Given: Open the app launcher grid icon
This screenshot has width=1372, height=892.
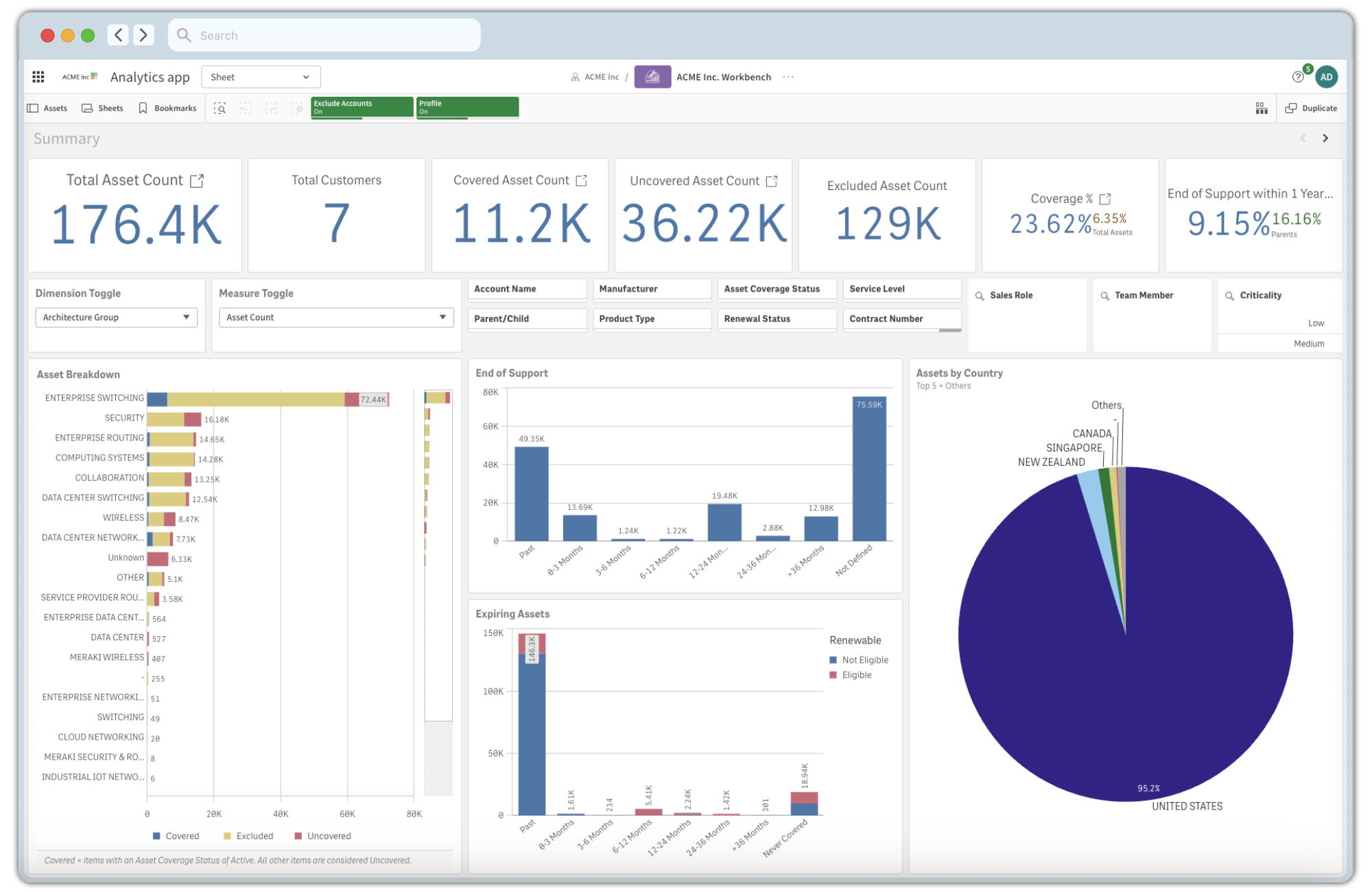Looking at the screenshot, I should pyautogui.click(x=38, y=77).
